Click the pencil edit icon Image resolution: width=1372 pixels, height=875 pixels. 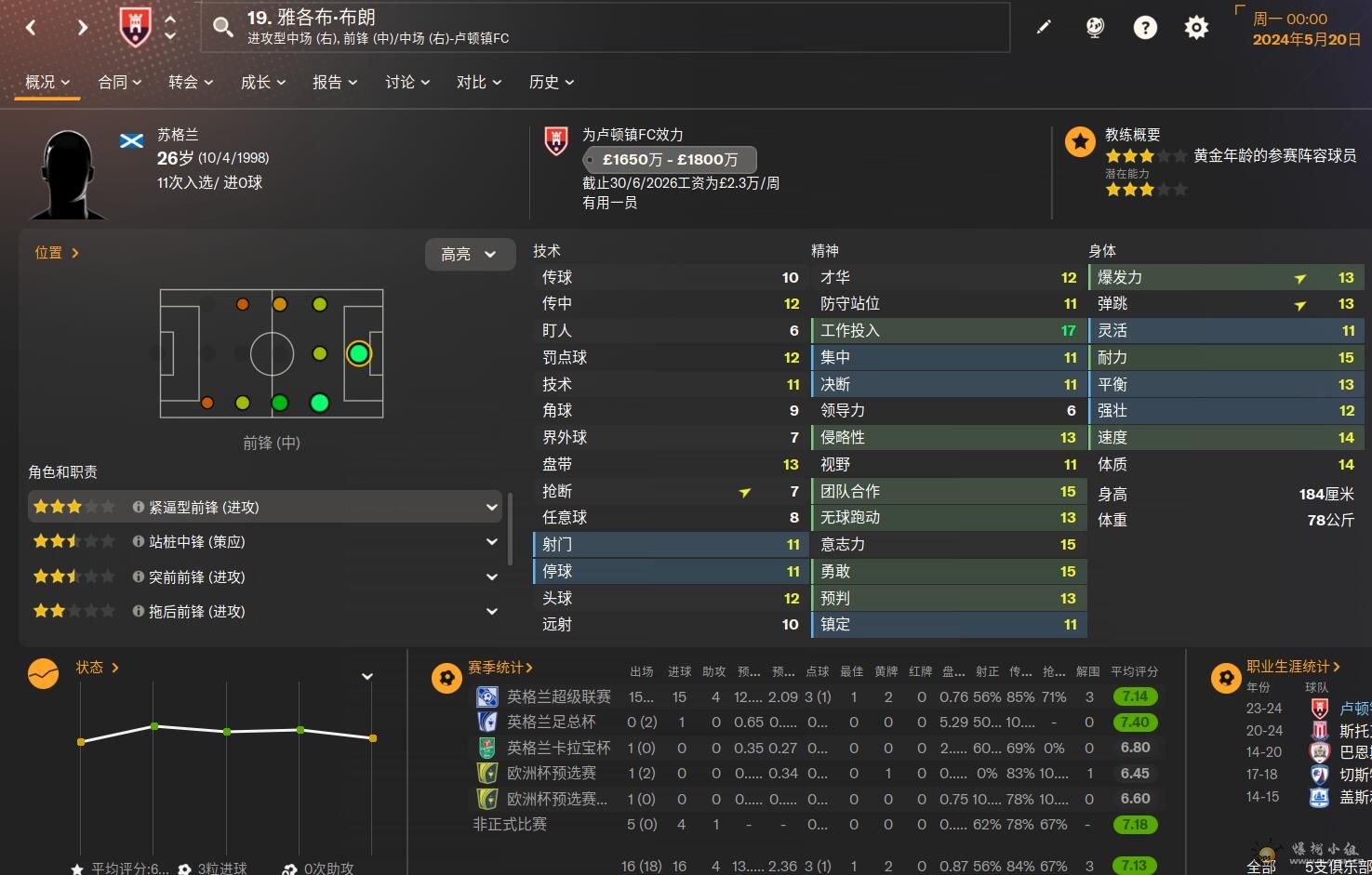pyautogui.click(x=1044, y=27)
